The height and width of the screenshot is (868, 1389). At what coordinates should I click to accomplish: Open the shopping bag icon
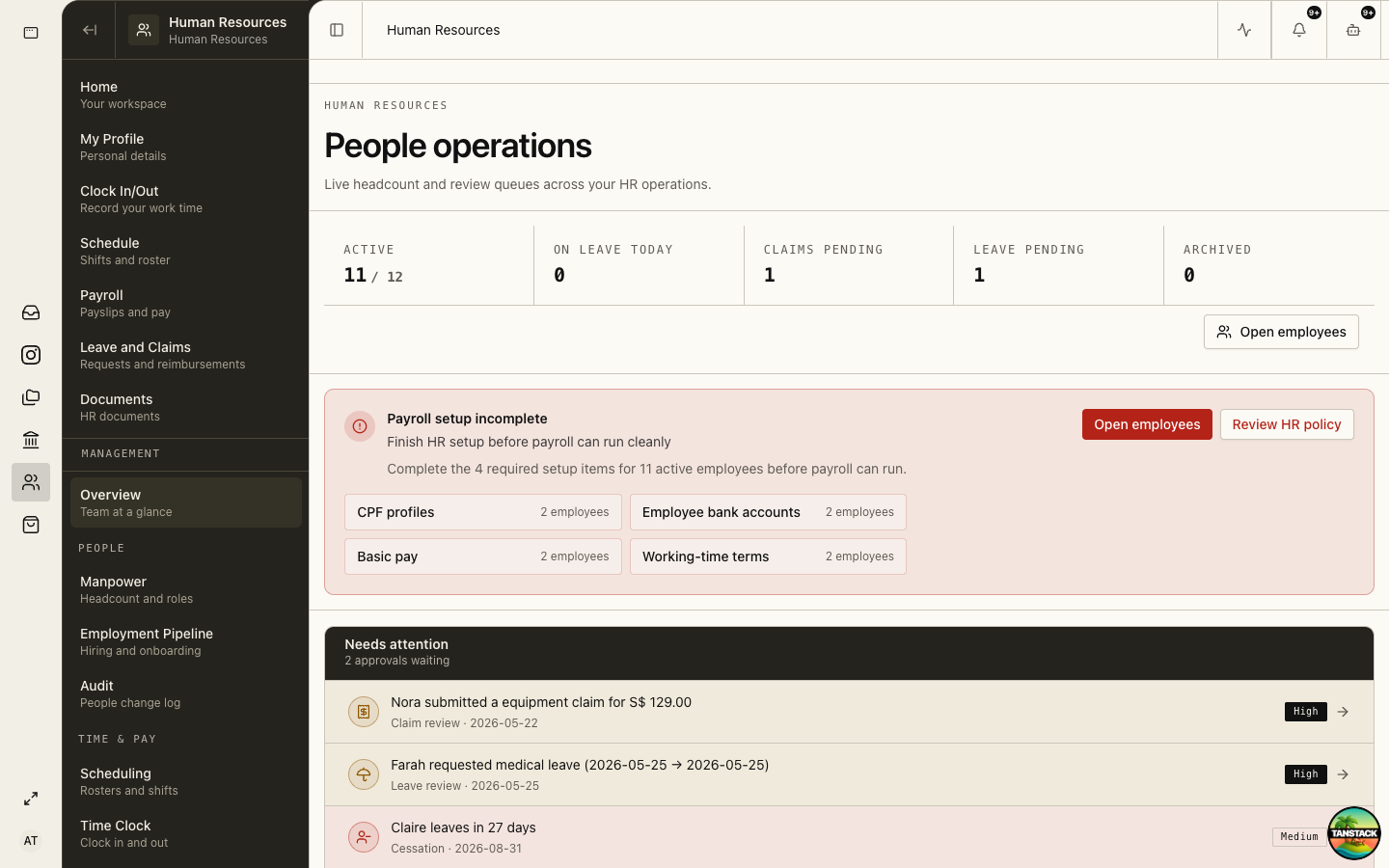coord(31,525)
